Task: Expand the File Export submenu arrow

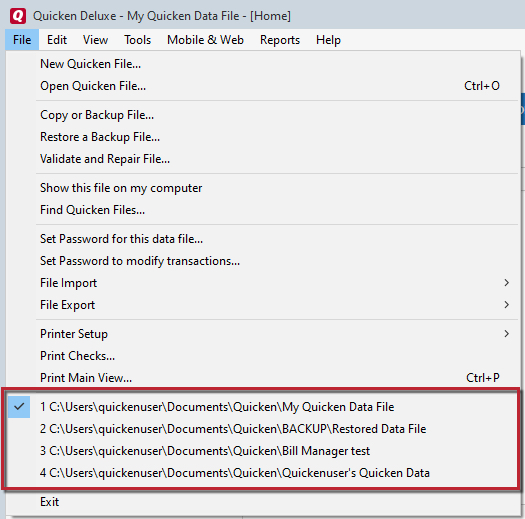Action: click(x=506, y=305)
